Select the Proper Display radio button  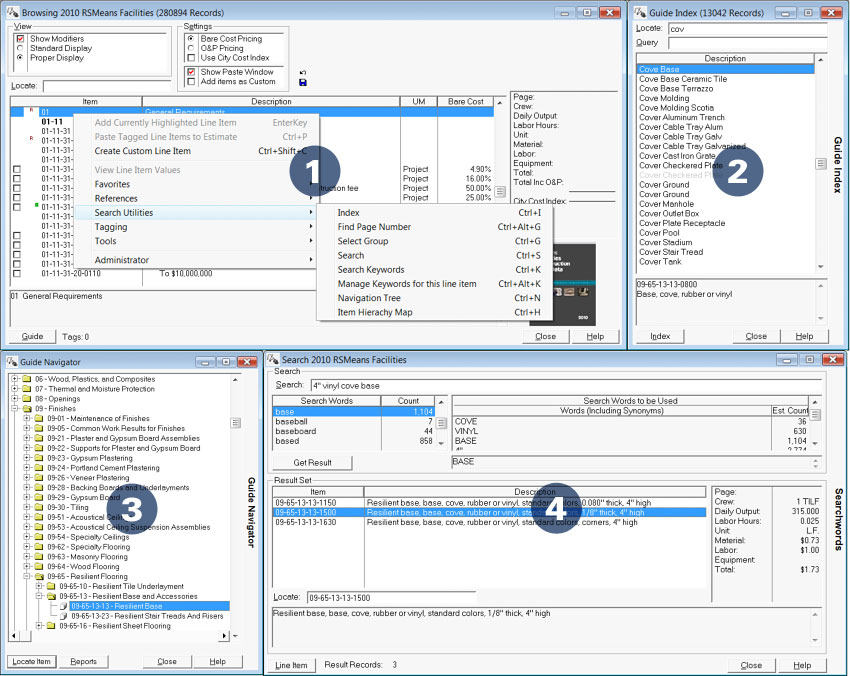click(21, 57)
